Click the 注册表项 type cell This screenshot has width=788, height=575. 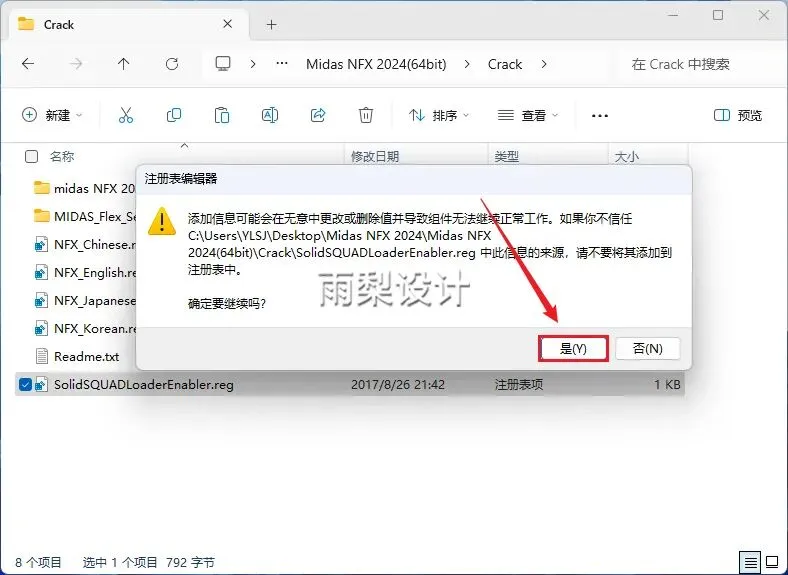pos(519,385)
